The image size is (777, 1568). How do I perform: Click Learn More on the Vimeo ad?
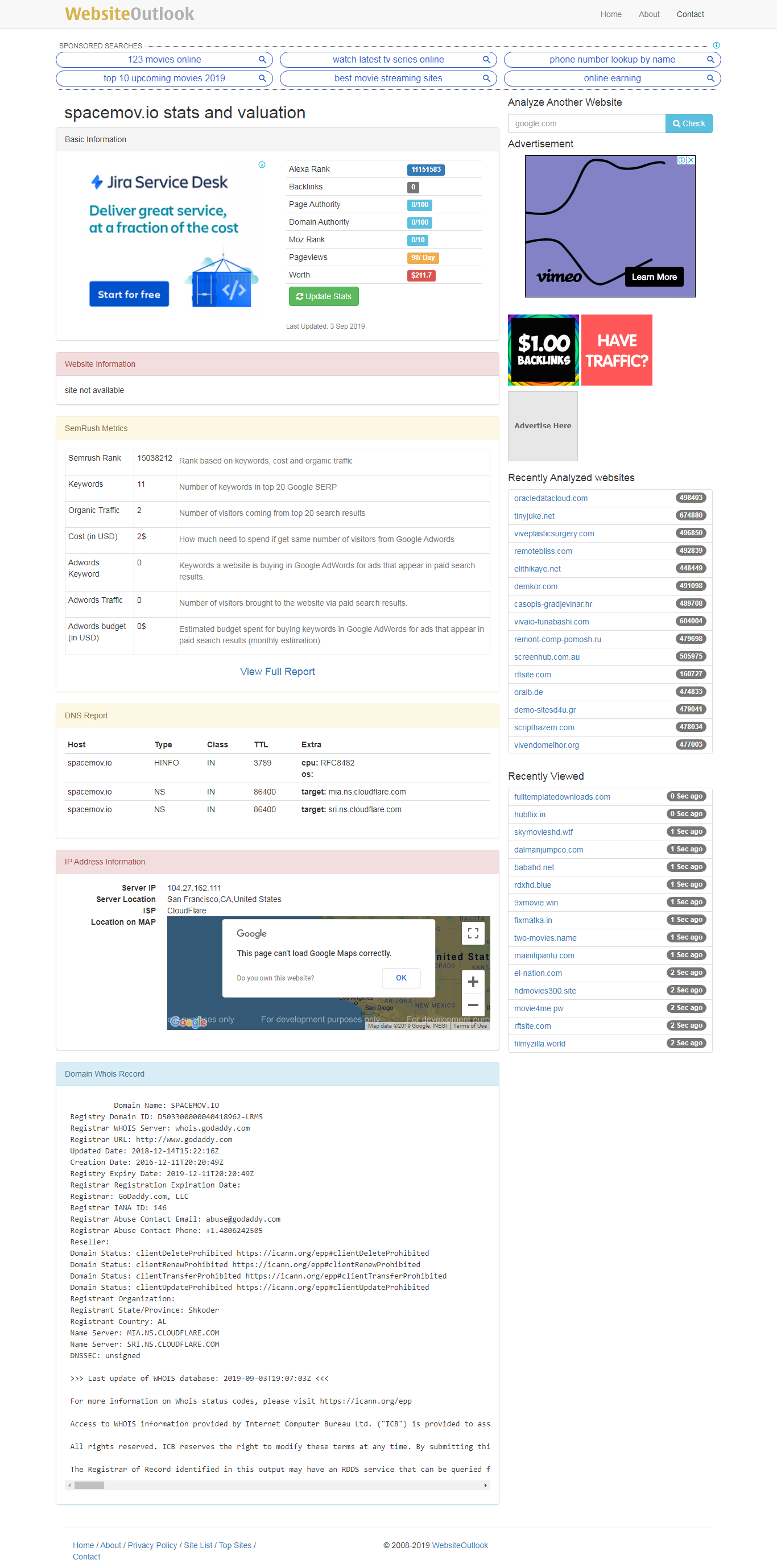[x=654, y=277]
